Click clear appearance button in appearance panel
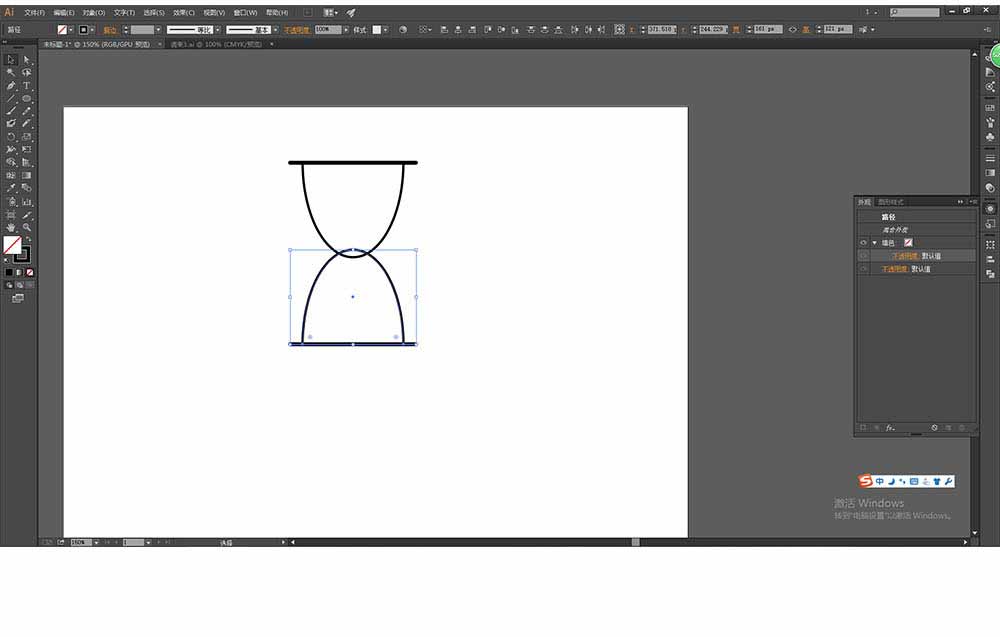This screenshot has height=637, width=1000. pos(934,428)
